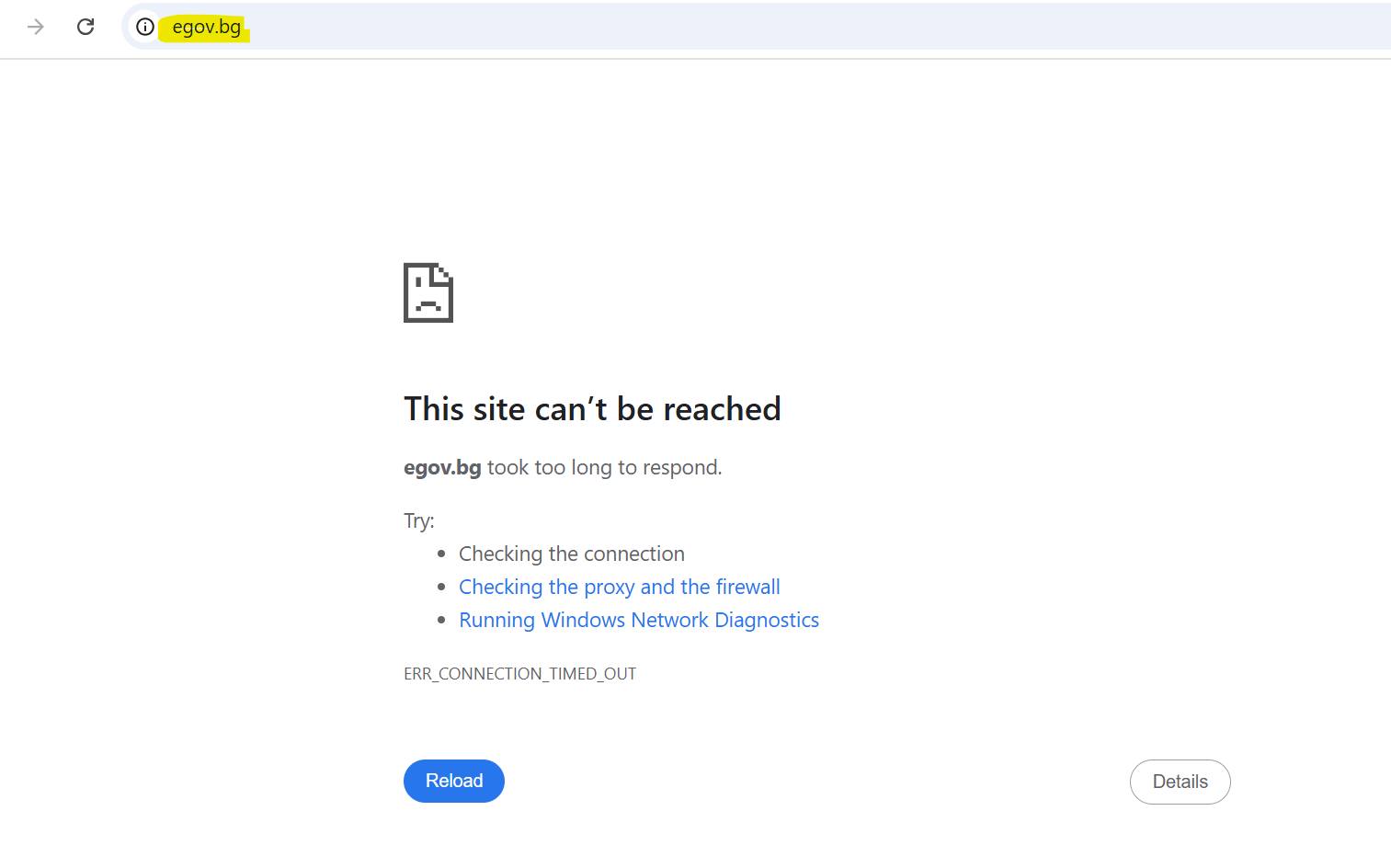Click the "Checking the connection" suggestion text

[571, 554]
